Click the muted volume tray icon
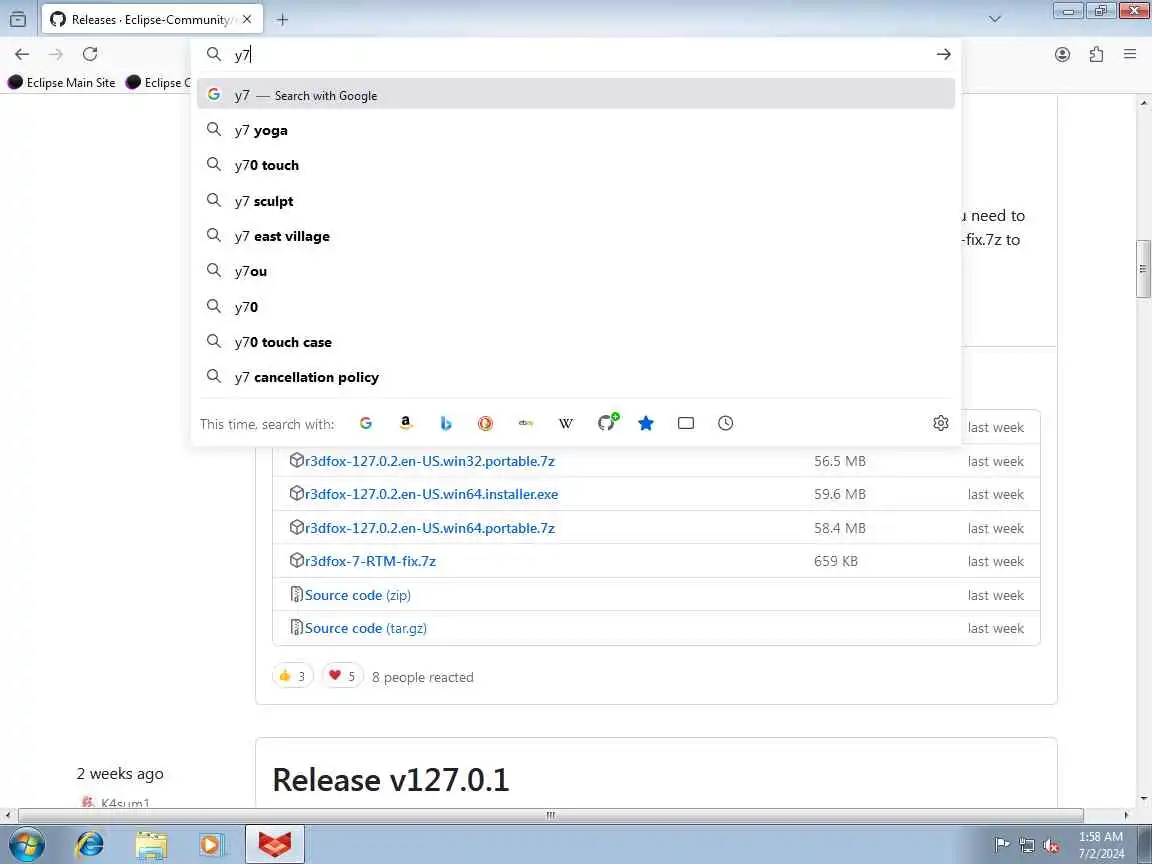 pos(1051,846)
